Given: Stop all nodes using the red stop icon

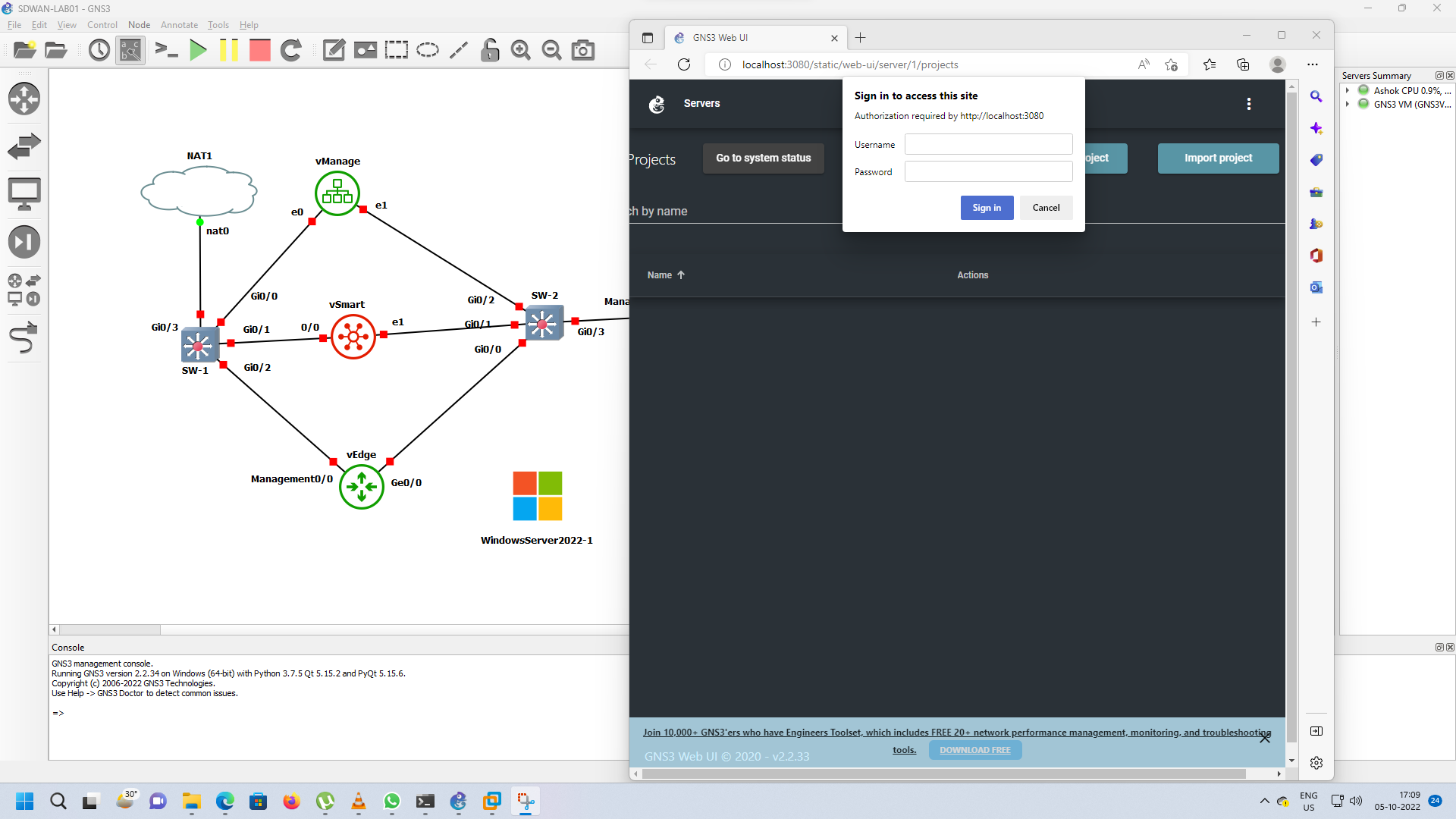Looking at the screenshot, I should (259, 50).
